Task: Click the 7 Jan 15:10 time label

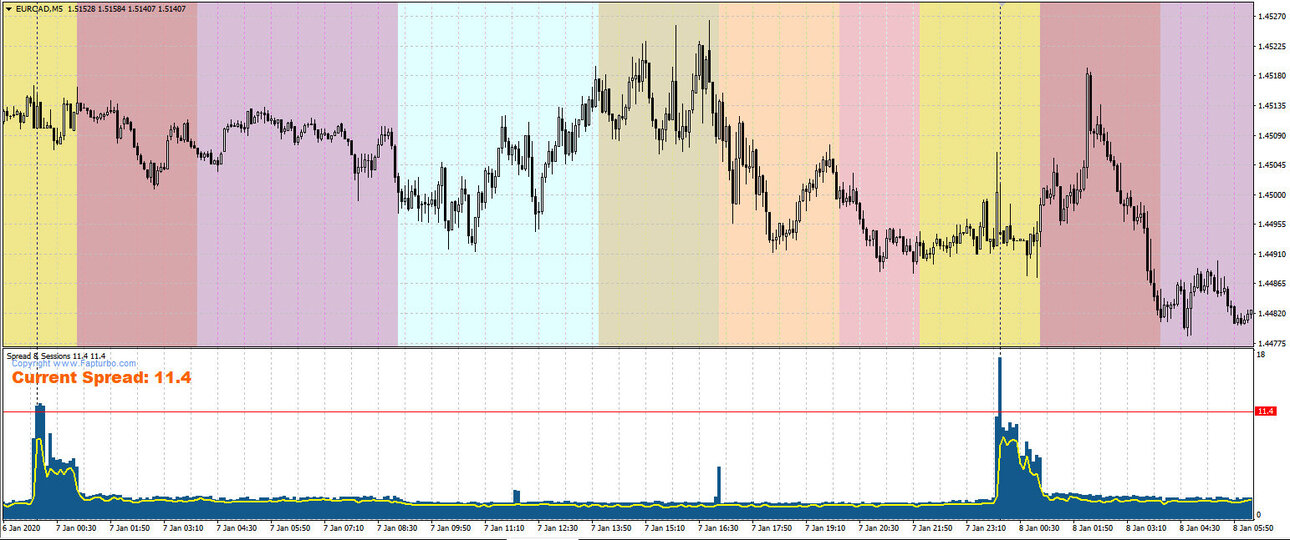Action: pos(665,528)
